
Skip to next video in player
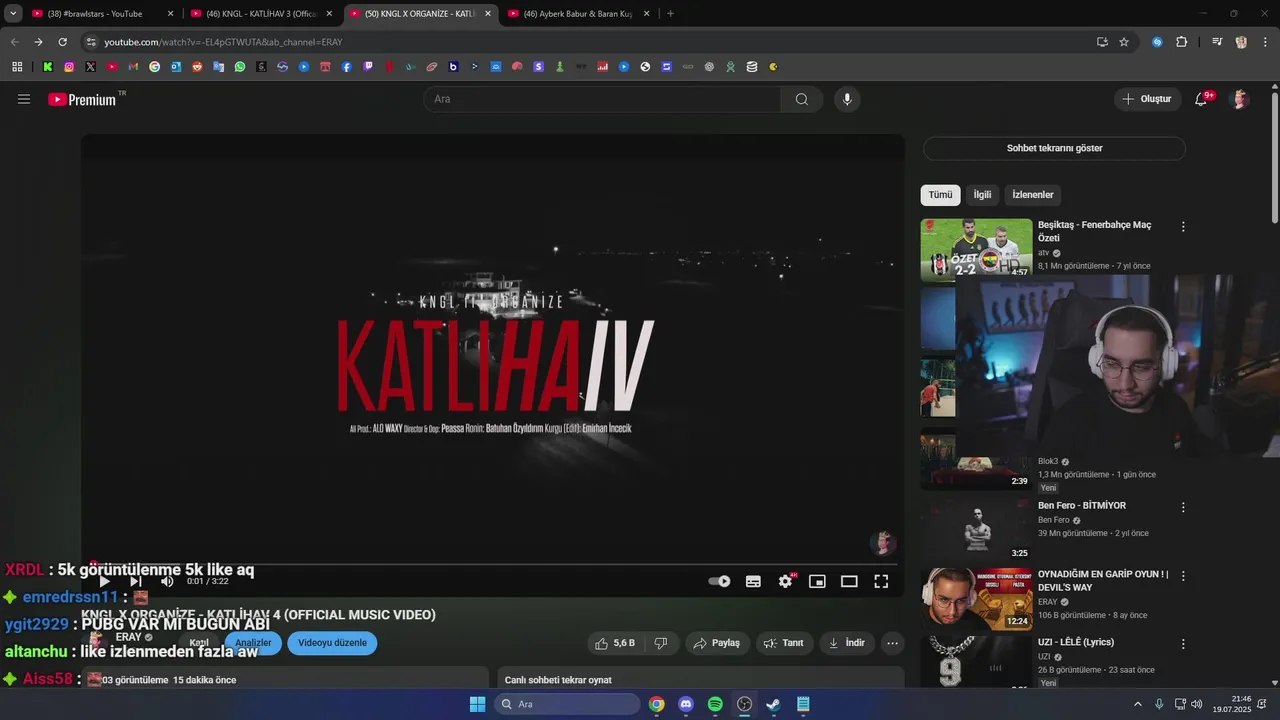coord(136,581)
